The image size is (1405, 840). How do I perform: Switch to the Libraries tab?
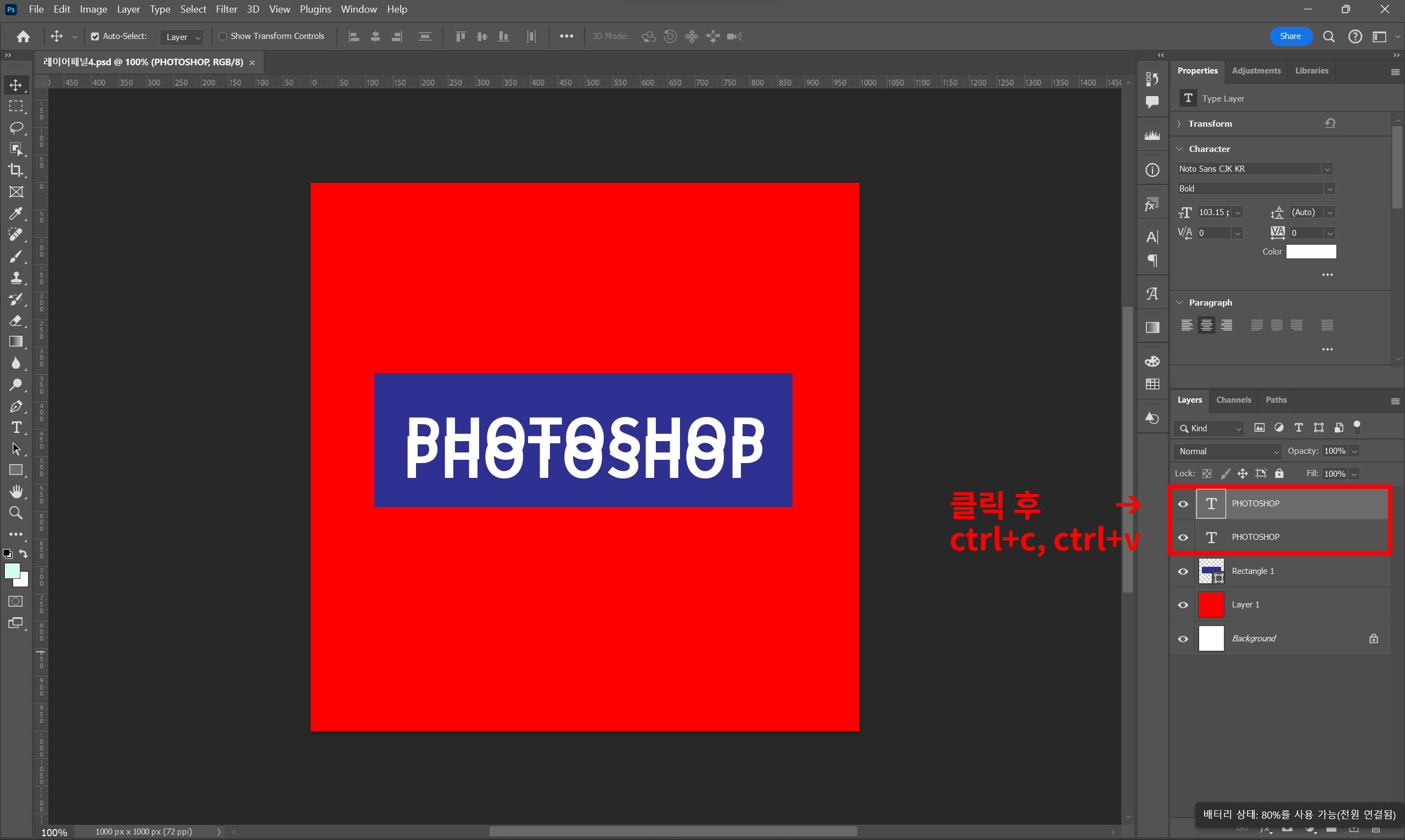(x=1312, y=71)
